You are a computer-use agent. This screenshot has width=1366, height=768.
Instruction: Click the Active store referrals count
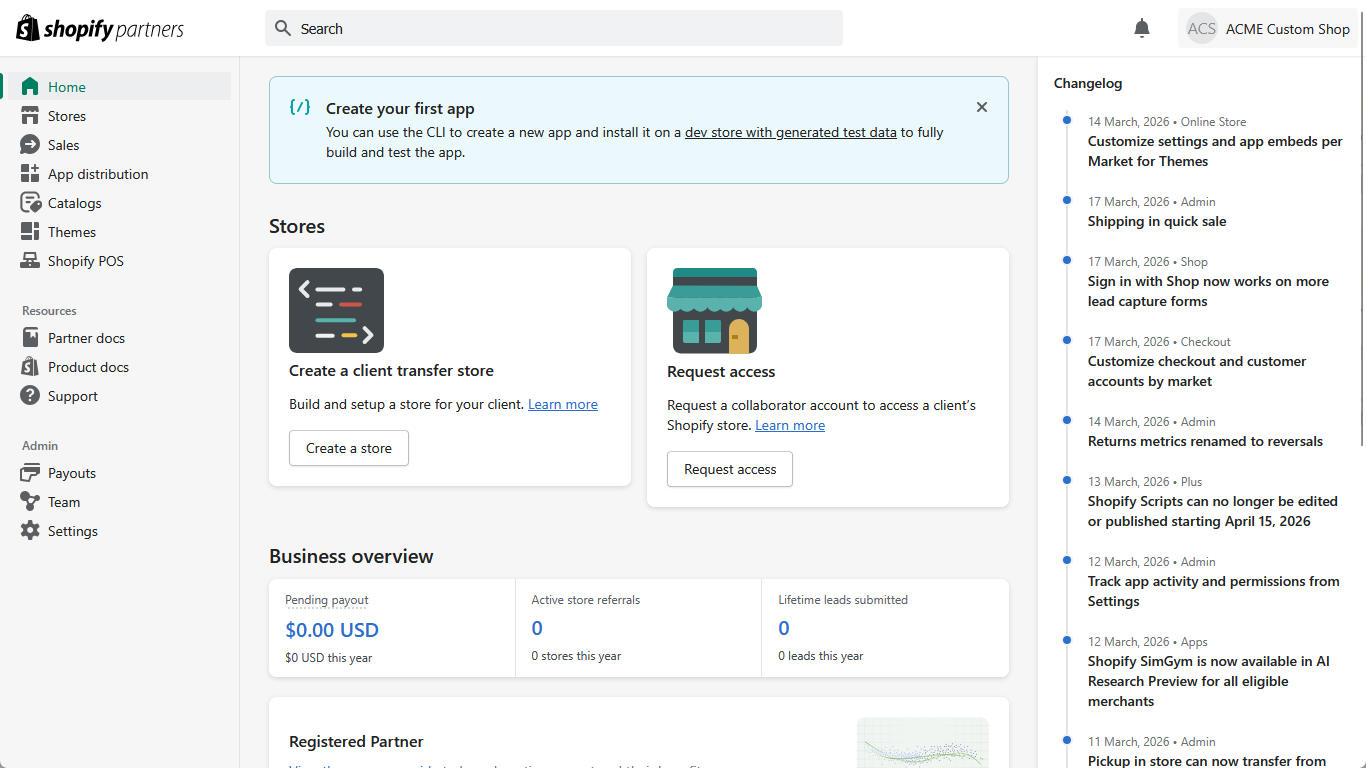point(537,628)
